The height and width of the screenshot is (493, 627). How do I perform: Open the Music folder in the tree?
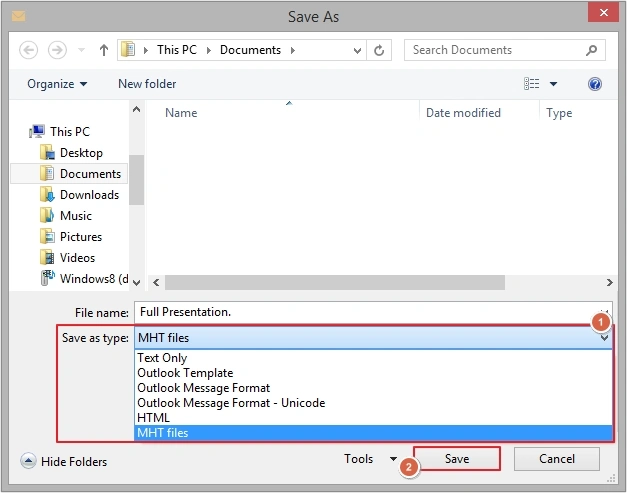point(76,216)
